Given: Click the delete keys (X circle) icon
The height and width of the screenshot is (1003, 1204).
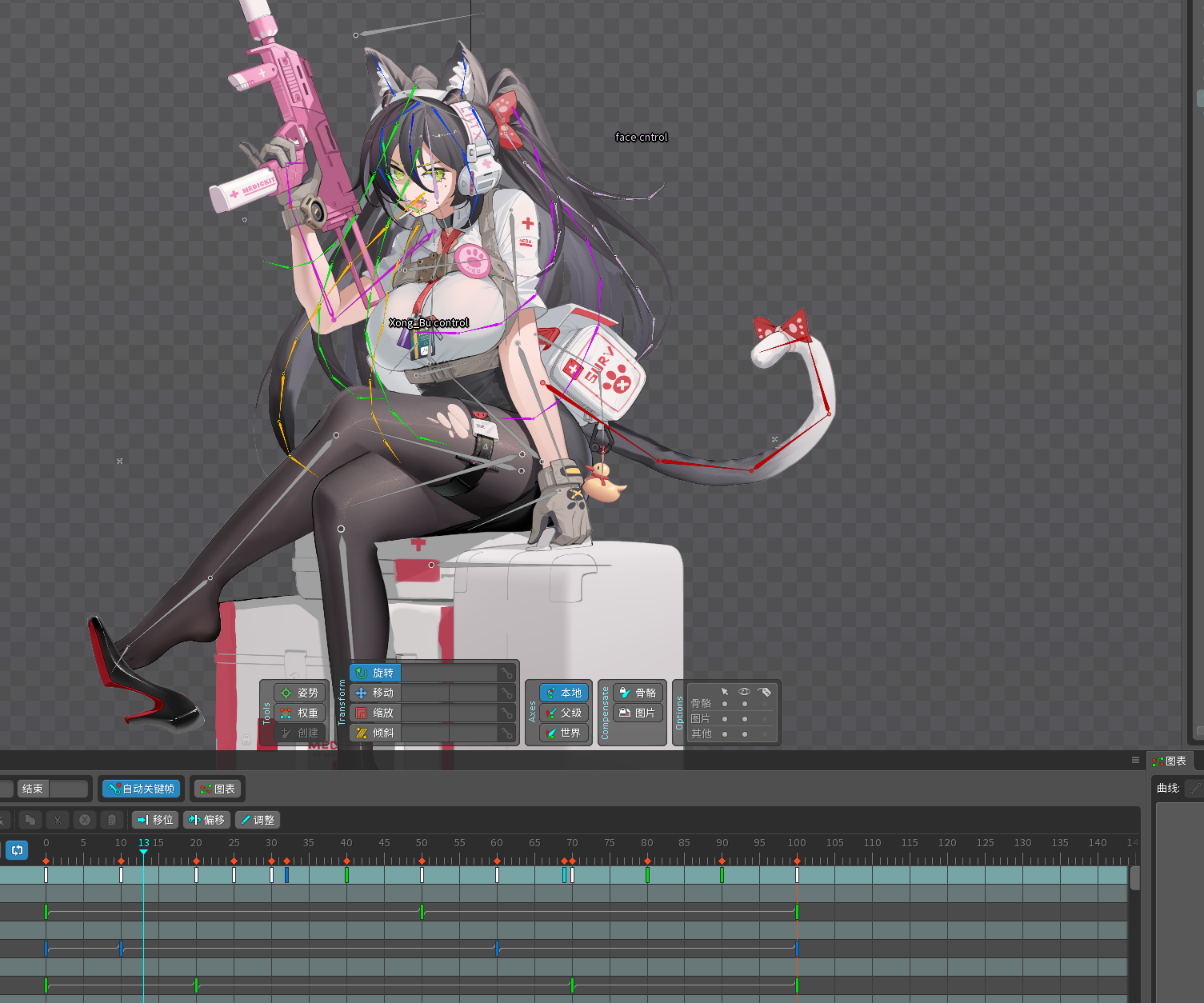Looking at the screenshot, I should coord(85,820).
